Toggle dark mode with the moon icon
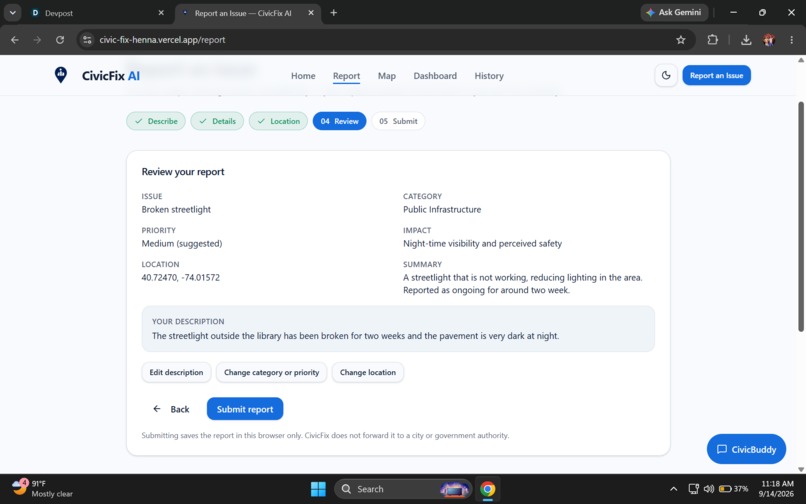806x504 pixels. (x=666, y=76)
